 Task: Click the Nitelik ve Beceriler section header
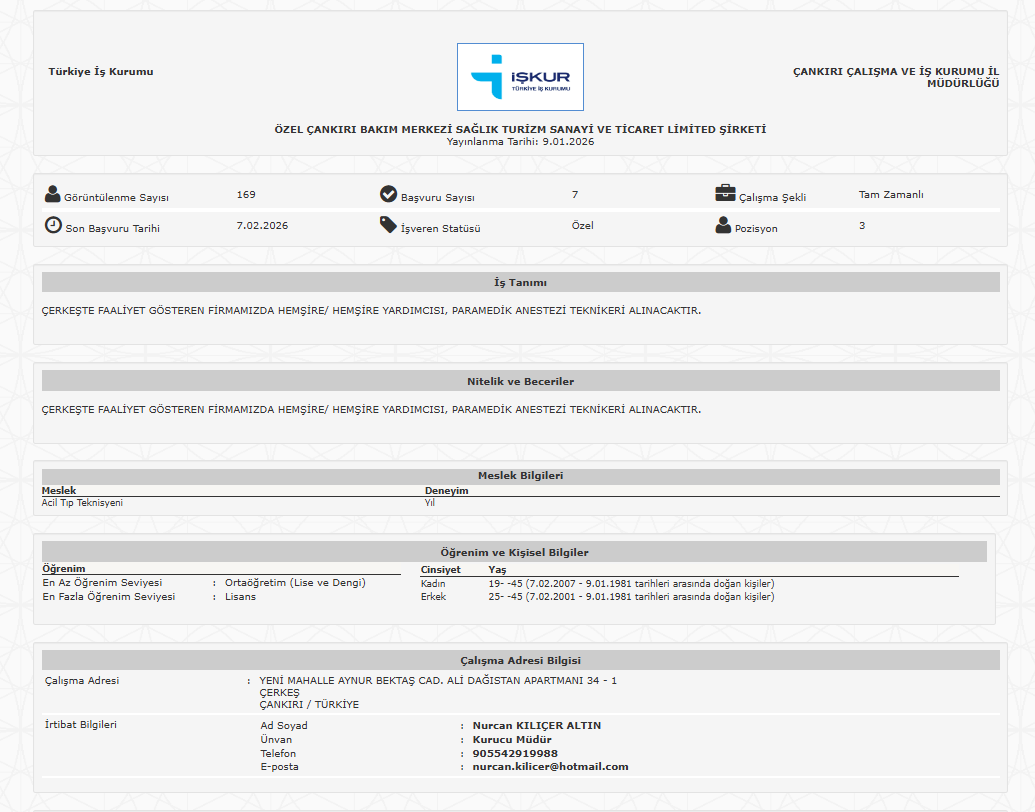click(520, 381)
